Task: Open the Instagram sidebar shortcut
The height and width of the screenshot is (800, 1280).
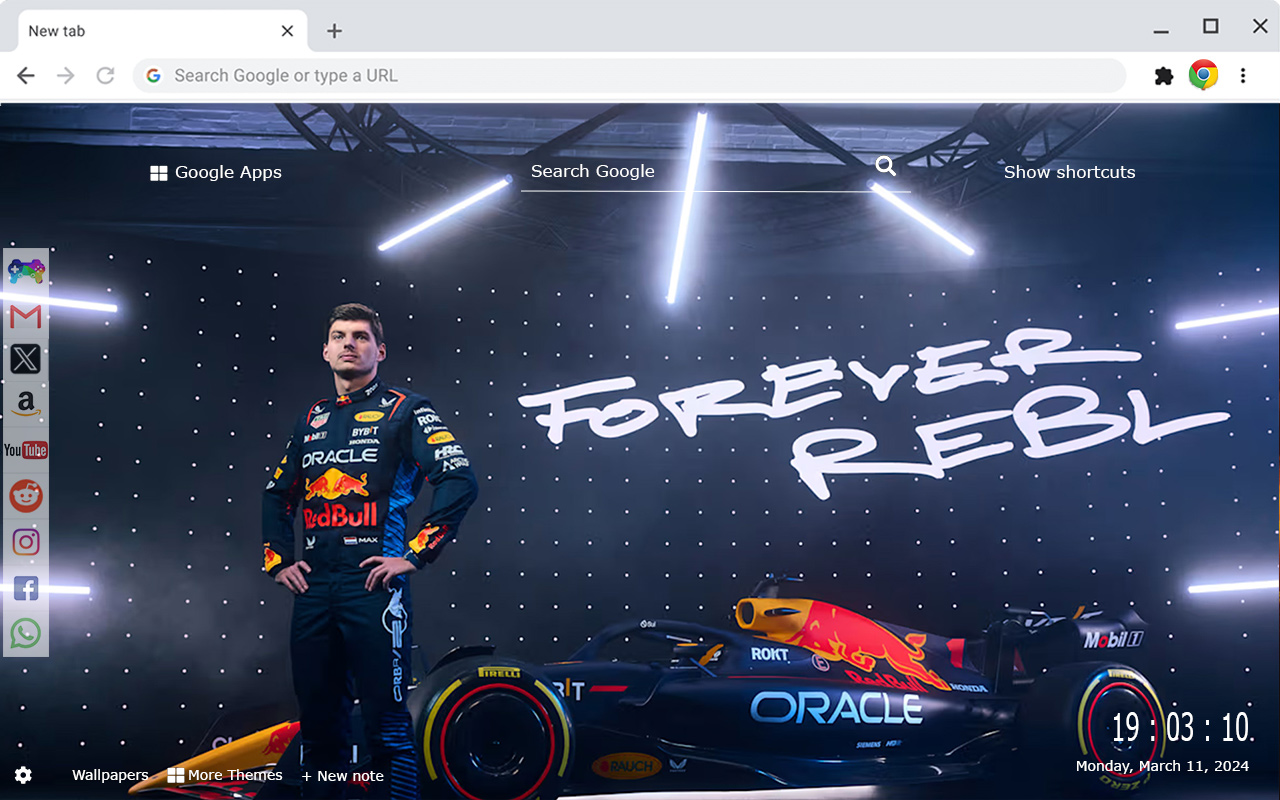Action: tap(26, 542)
